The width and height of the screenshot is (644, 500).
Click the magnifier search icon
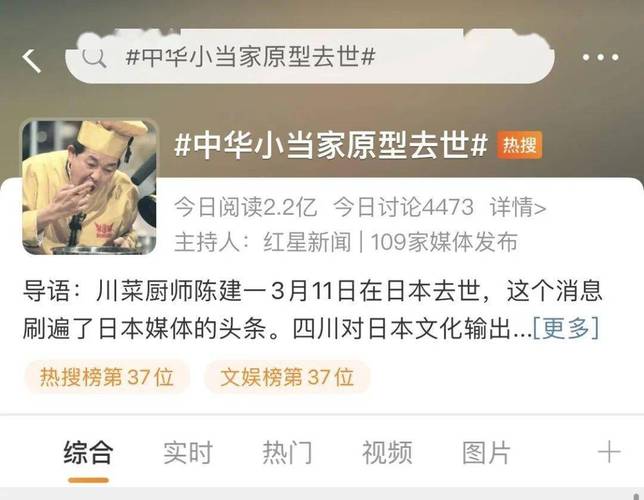94,58
